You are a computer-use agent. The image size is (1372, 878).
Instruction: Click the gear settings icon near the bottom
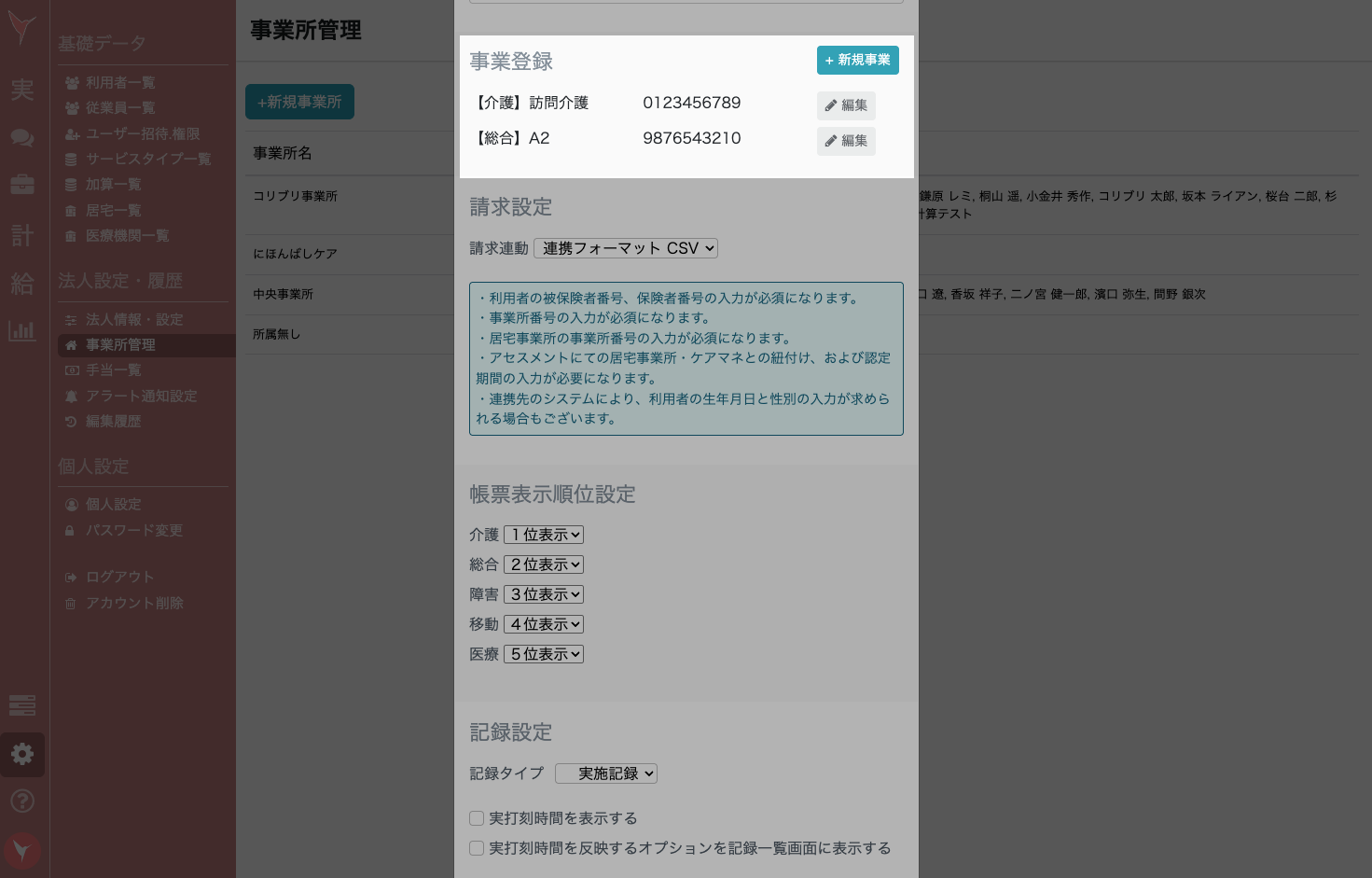point(22,754)
